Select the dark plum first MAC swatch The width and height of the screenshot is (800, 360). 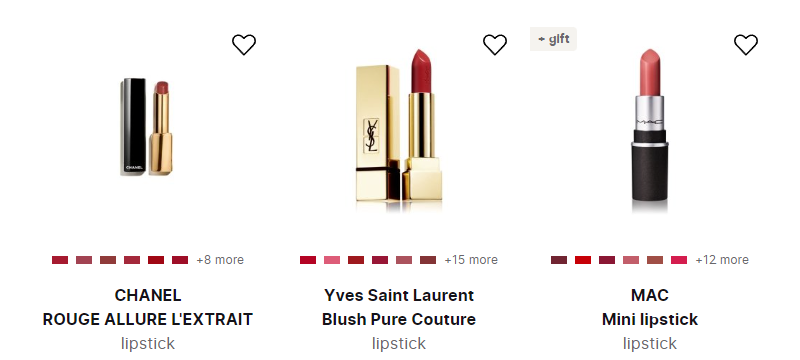(559, 260)
